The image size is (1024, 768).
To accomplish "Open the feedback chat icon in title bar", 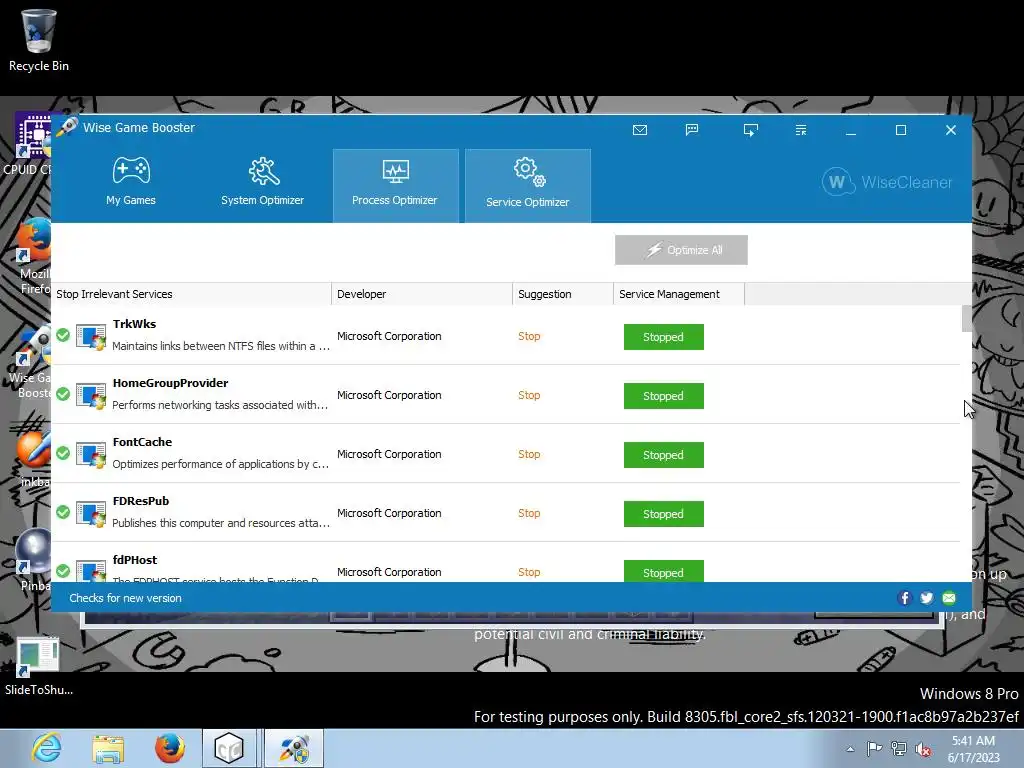I will coord(692,130).
